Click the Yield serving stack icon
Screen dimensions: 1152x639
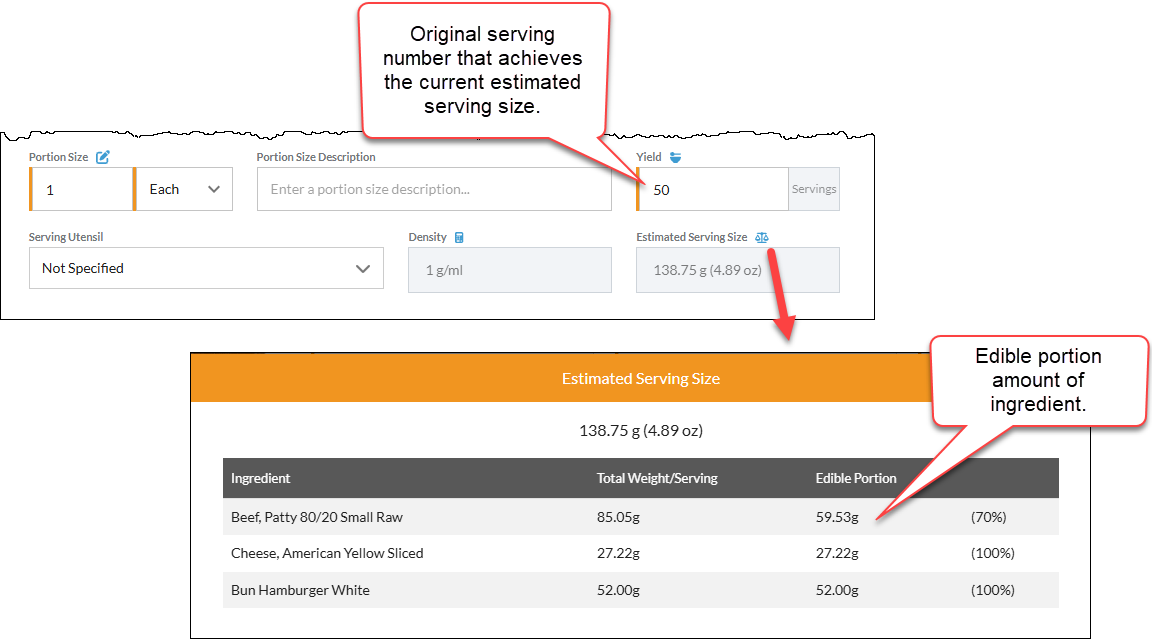coord(675,156)
